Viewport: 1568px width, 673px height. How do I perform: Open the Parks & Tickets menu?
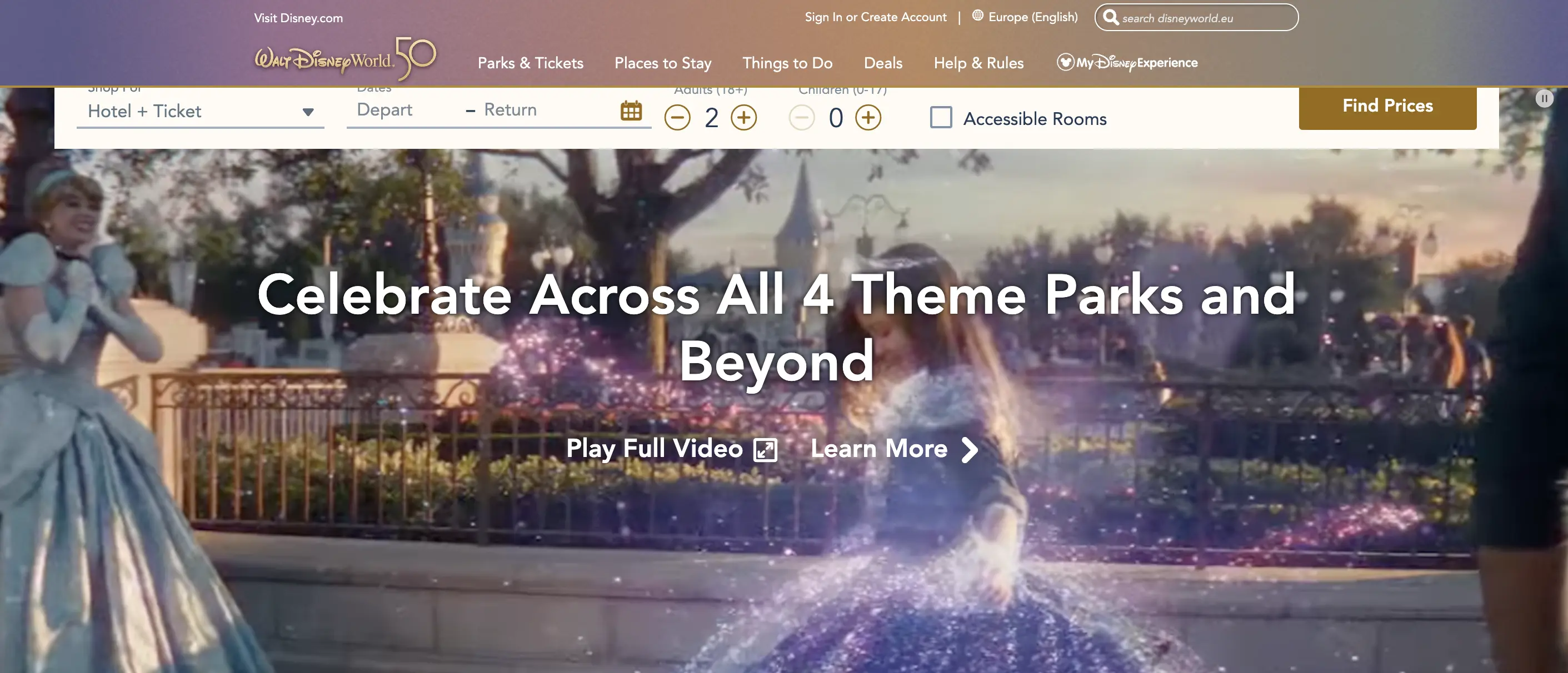(x=530, y=63)
